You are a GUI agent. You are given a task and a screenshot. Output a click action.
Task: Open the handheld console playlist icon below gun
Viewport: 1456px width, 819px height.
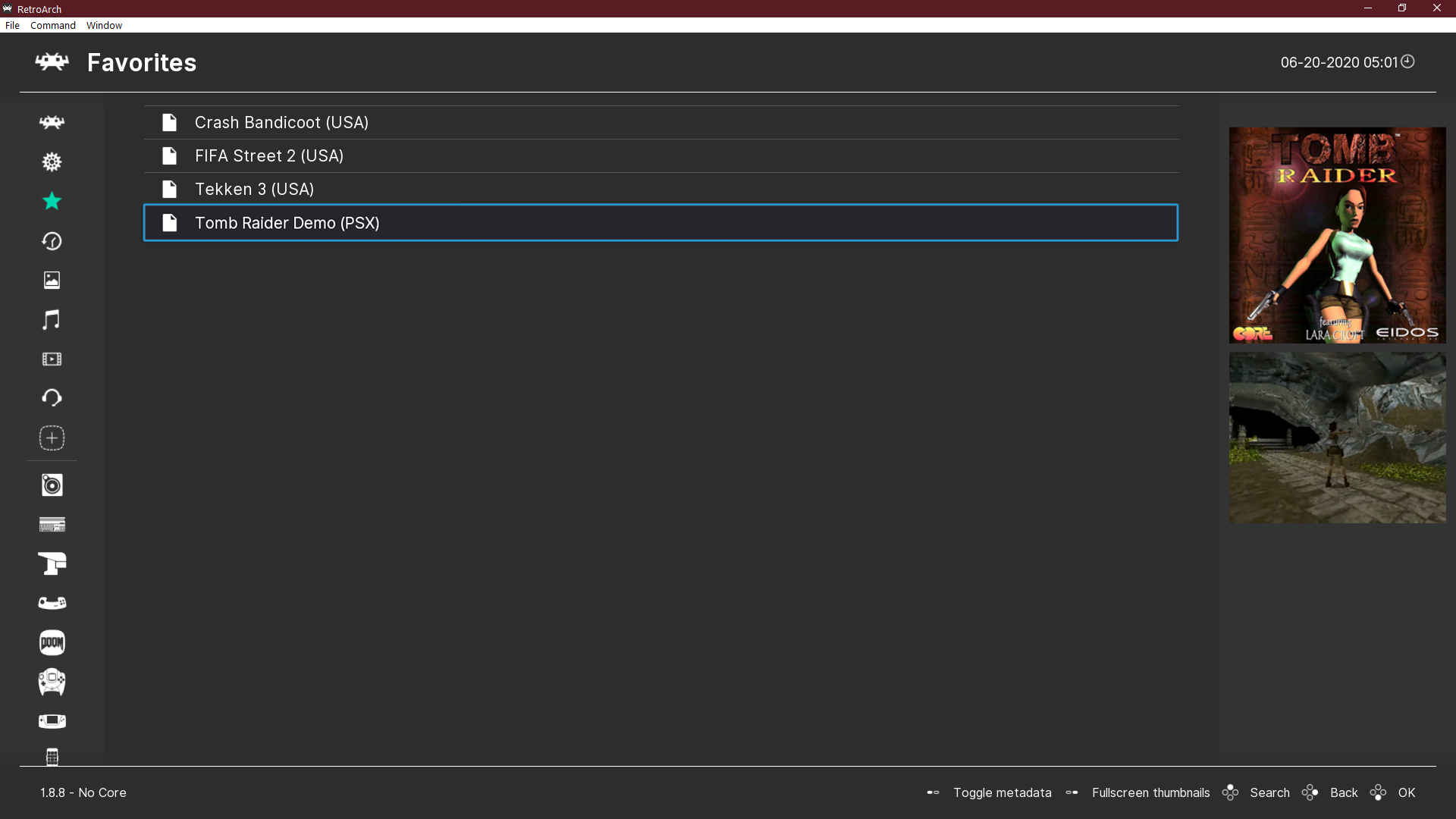click(52, 603)
